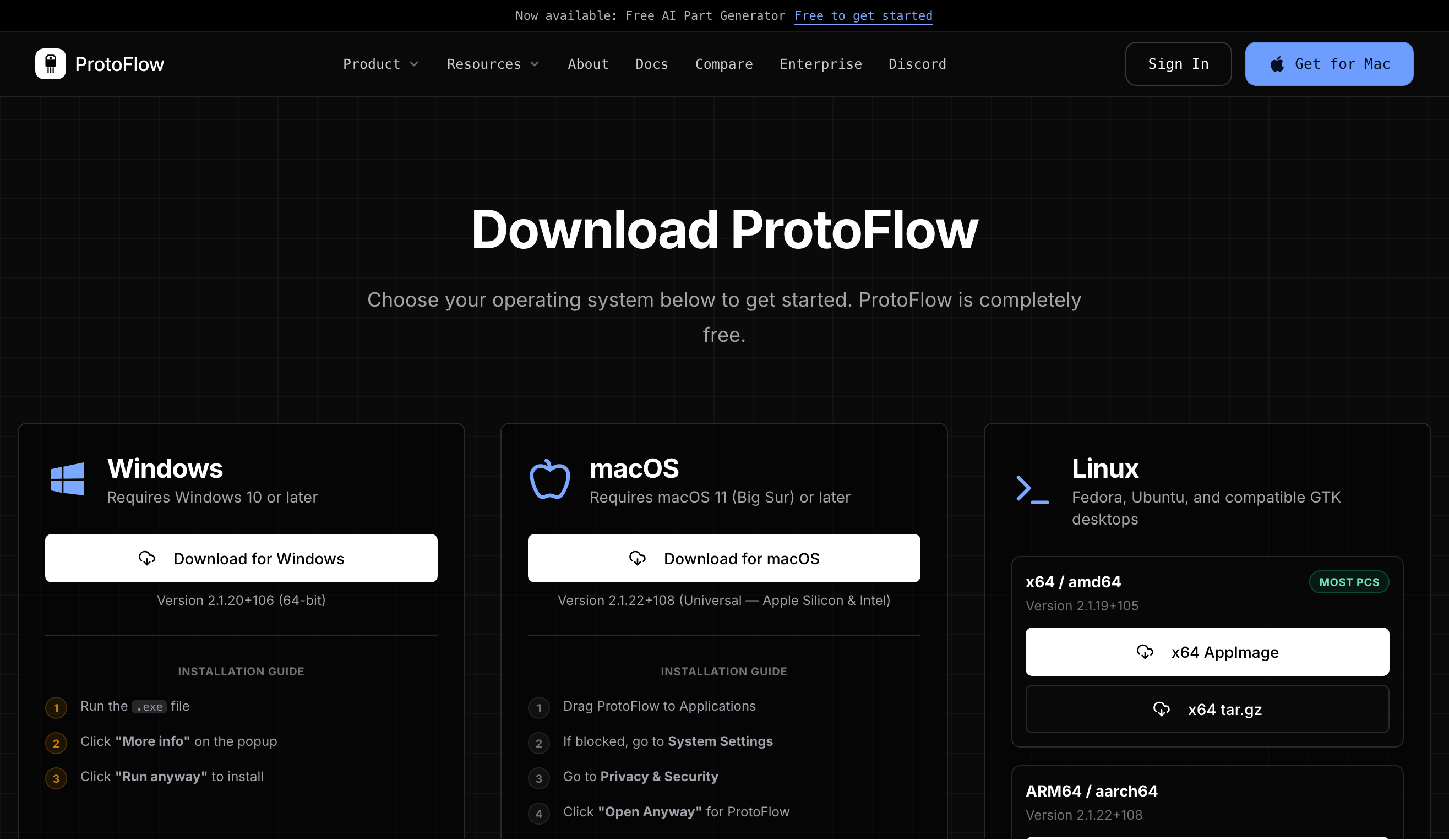1449x840 pixels.
Task: Download ProtoFlow for Windows
Action: coord(242,558)
